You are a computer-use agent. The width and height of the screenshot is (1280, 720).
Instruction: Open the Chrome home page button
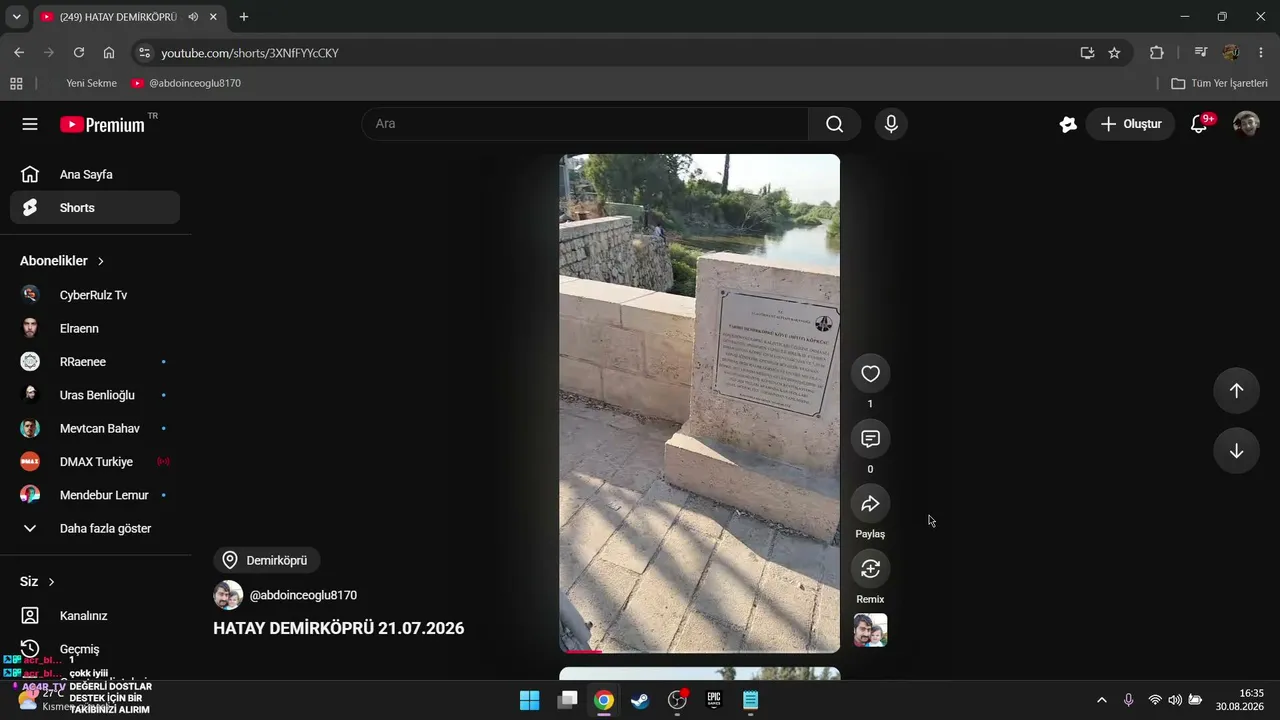tap(109, 53)
